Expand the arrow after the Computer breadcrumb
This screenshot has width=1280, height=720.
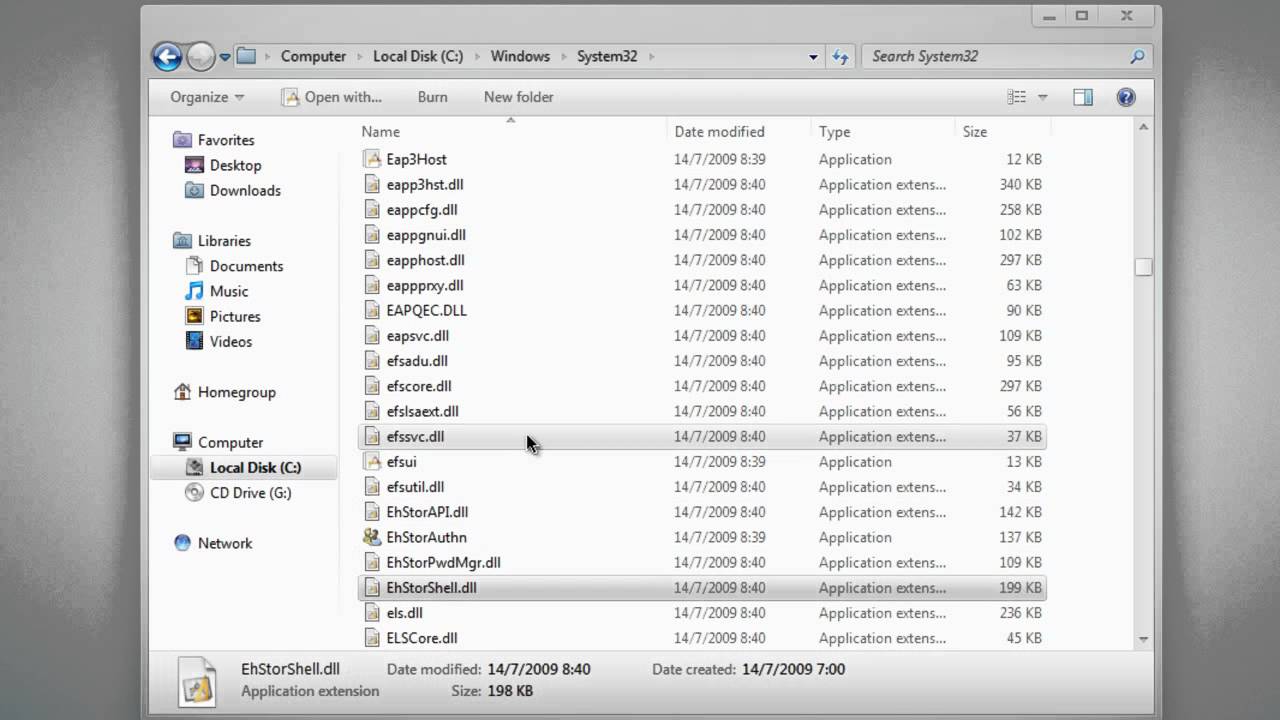[x=359, y=57]
